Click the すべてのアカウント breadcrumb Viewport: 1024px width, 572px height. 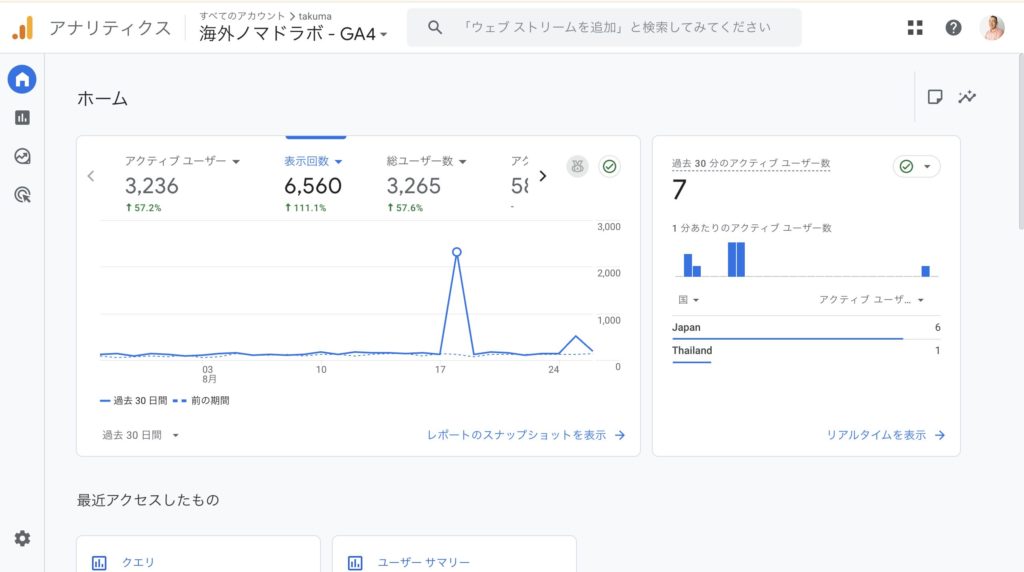click(x=242, y=16)
